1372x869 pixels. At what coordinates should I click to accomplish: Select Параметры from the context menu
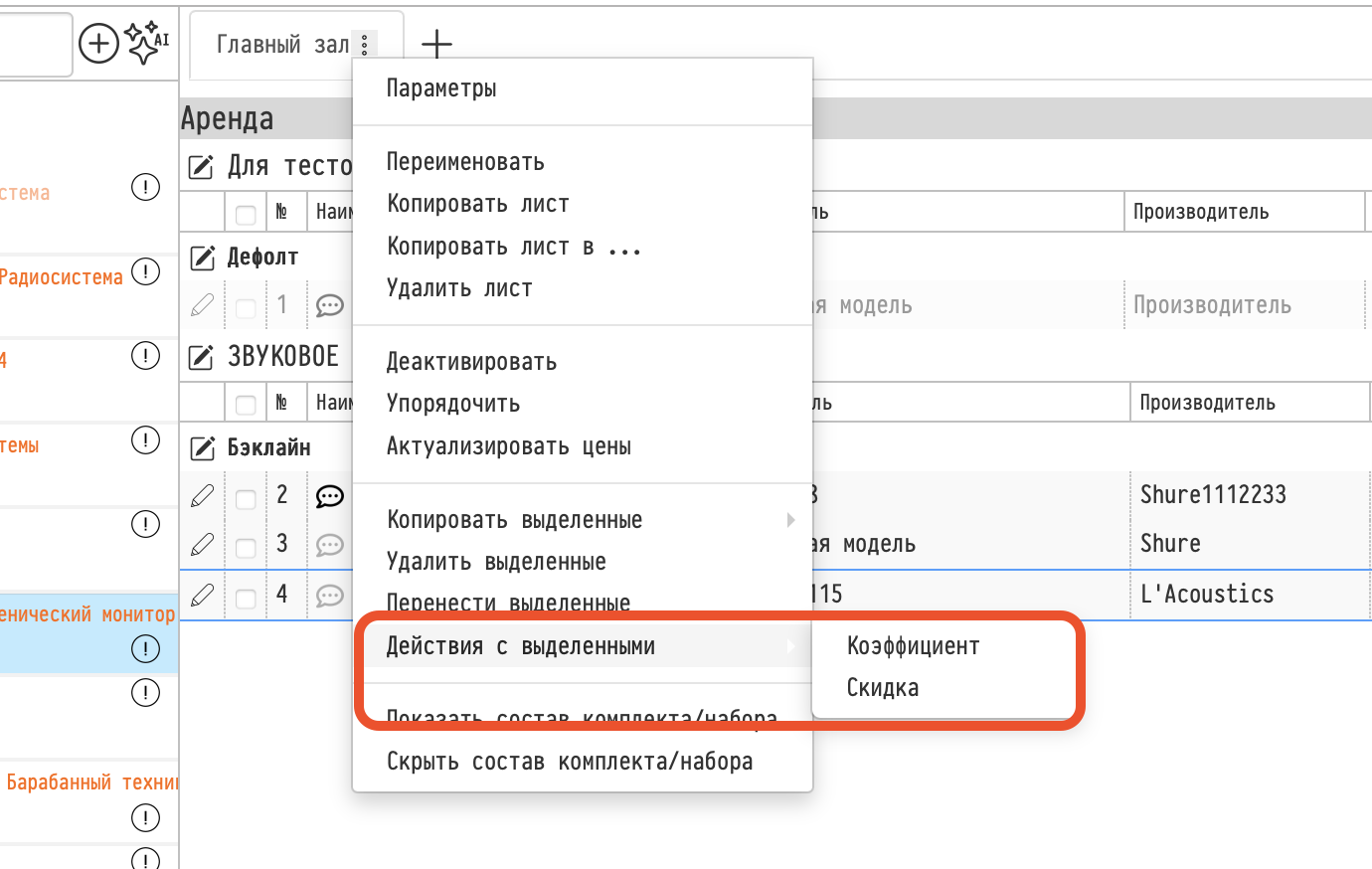(x=441, y=88)
